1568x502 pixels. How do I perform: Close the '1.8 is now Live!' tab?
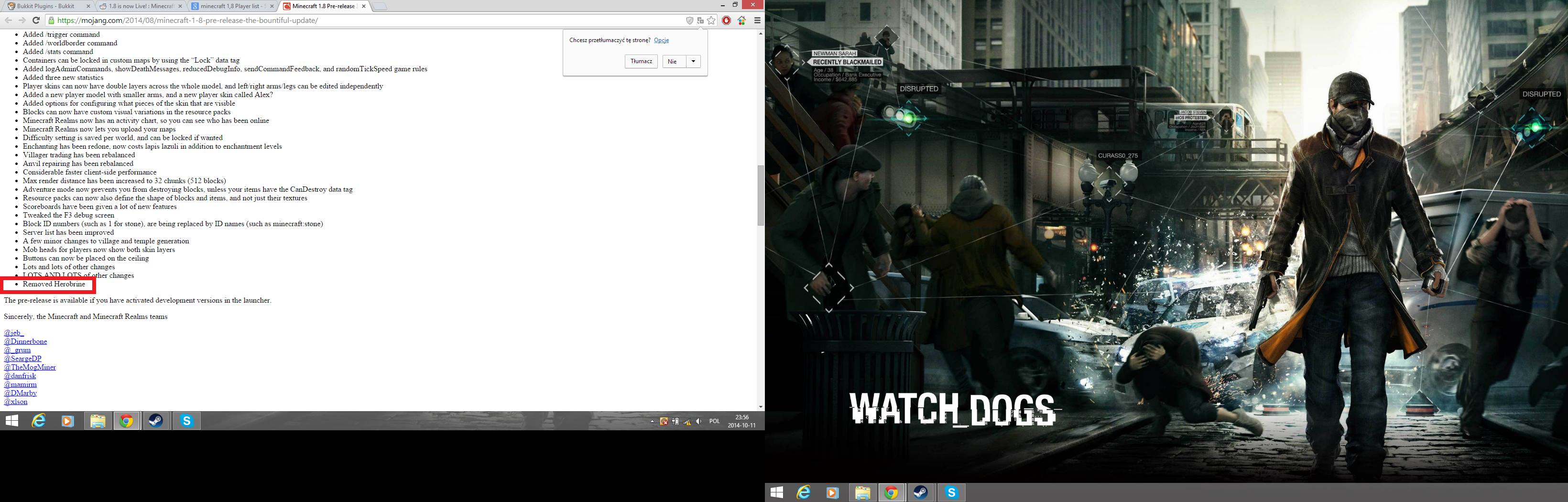coord(180,6)
